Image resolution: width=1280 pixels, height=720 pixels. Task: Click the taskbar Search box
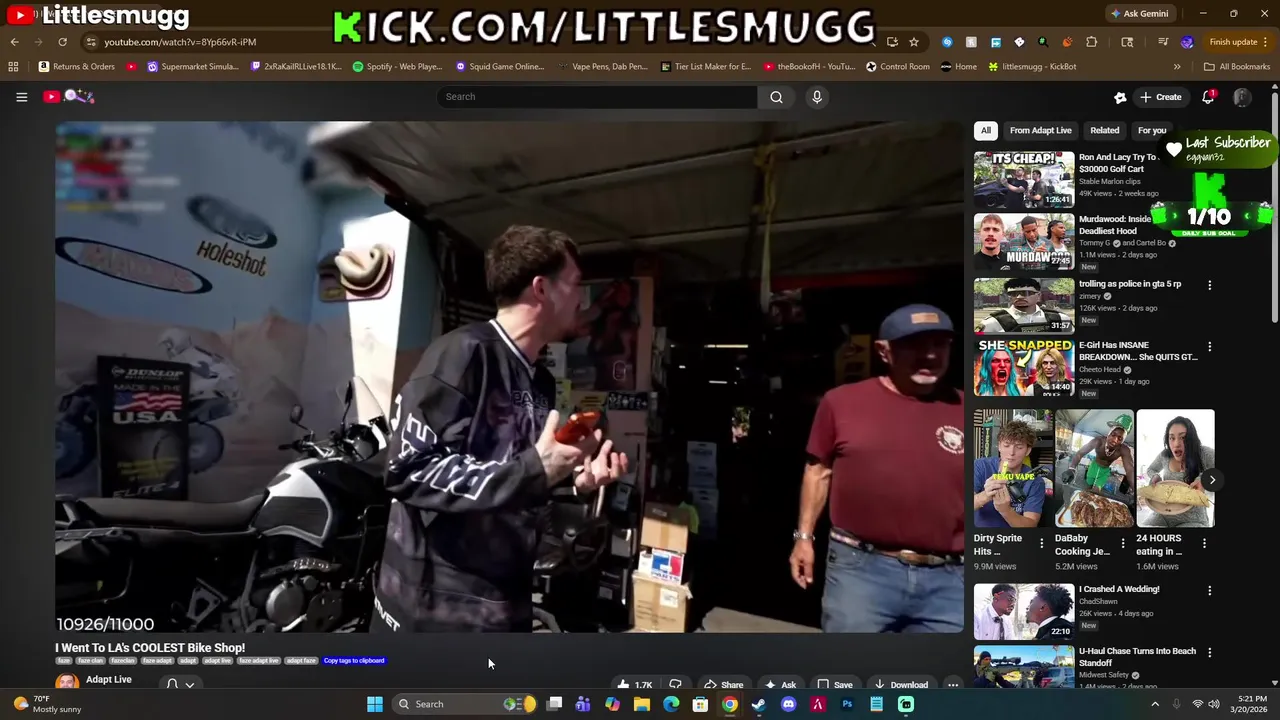coord(465,704)
